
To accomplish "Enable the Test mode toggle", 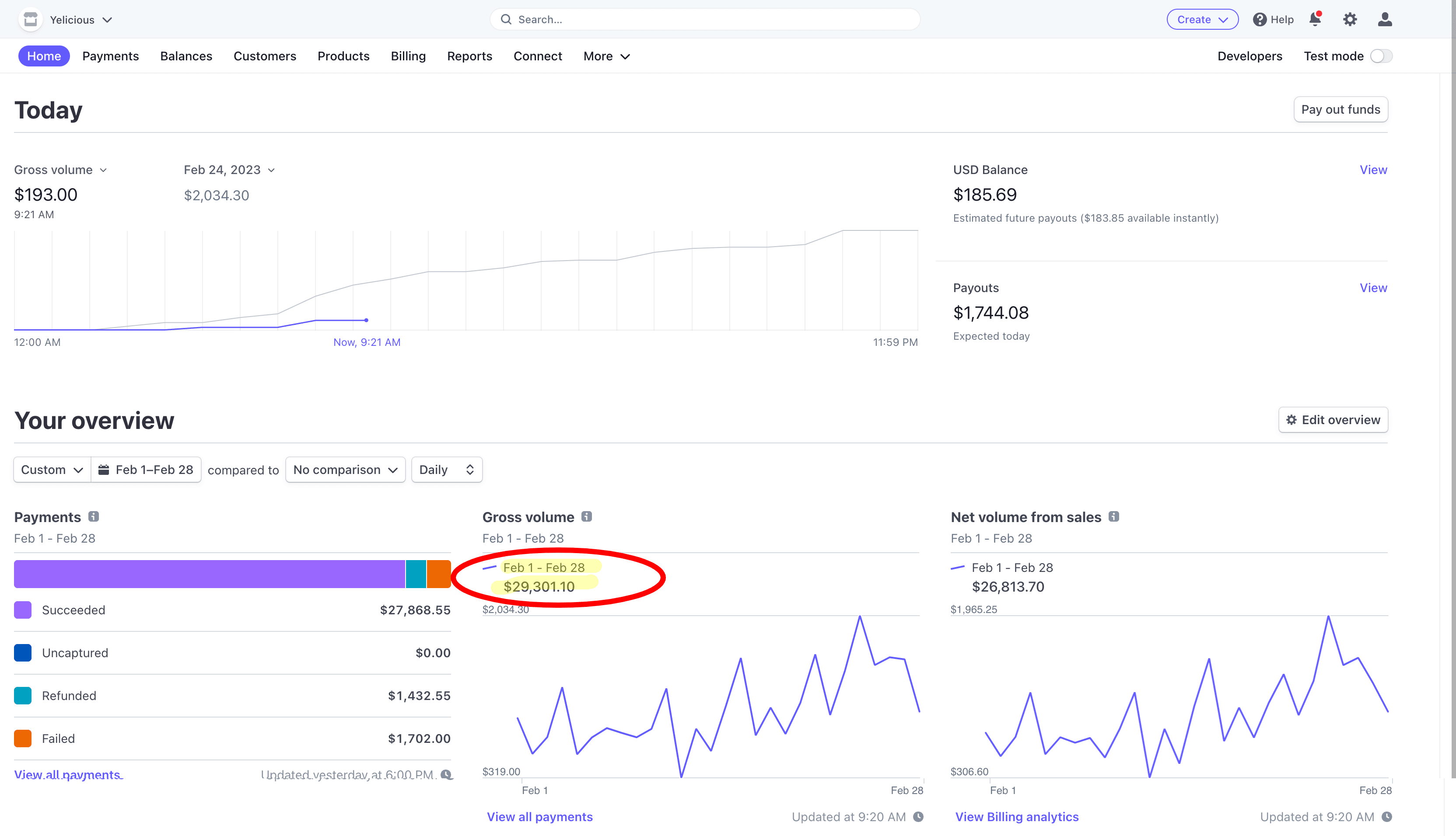I will click(x=1381, y=56).
